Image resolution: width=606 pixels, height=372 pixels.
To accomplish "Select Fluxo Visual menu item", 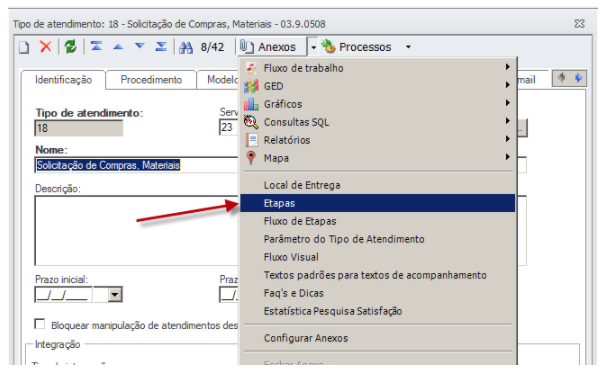I will click(x=378, y=257).
